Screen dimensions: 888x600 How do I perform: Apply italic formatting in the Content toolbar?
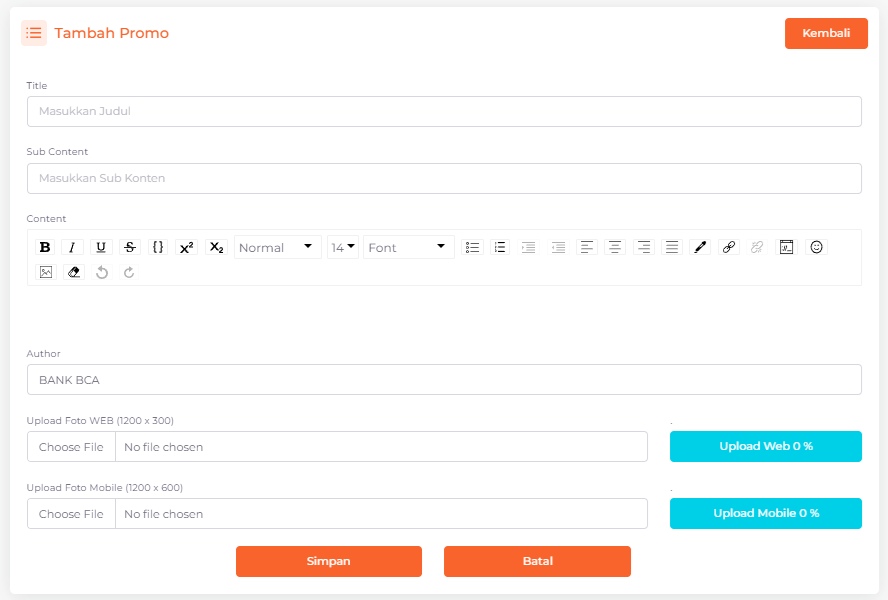(x=72, y=247)
